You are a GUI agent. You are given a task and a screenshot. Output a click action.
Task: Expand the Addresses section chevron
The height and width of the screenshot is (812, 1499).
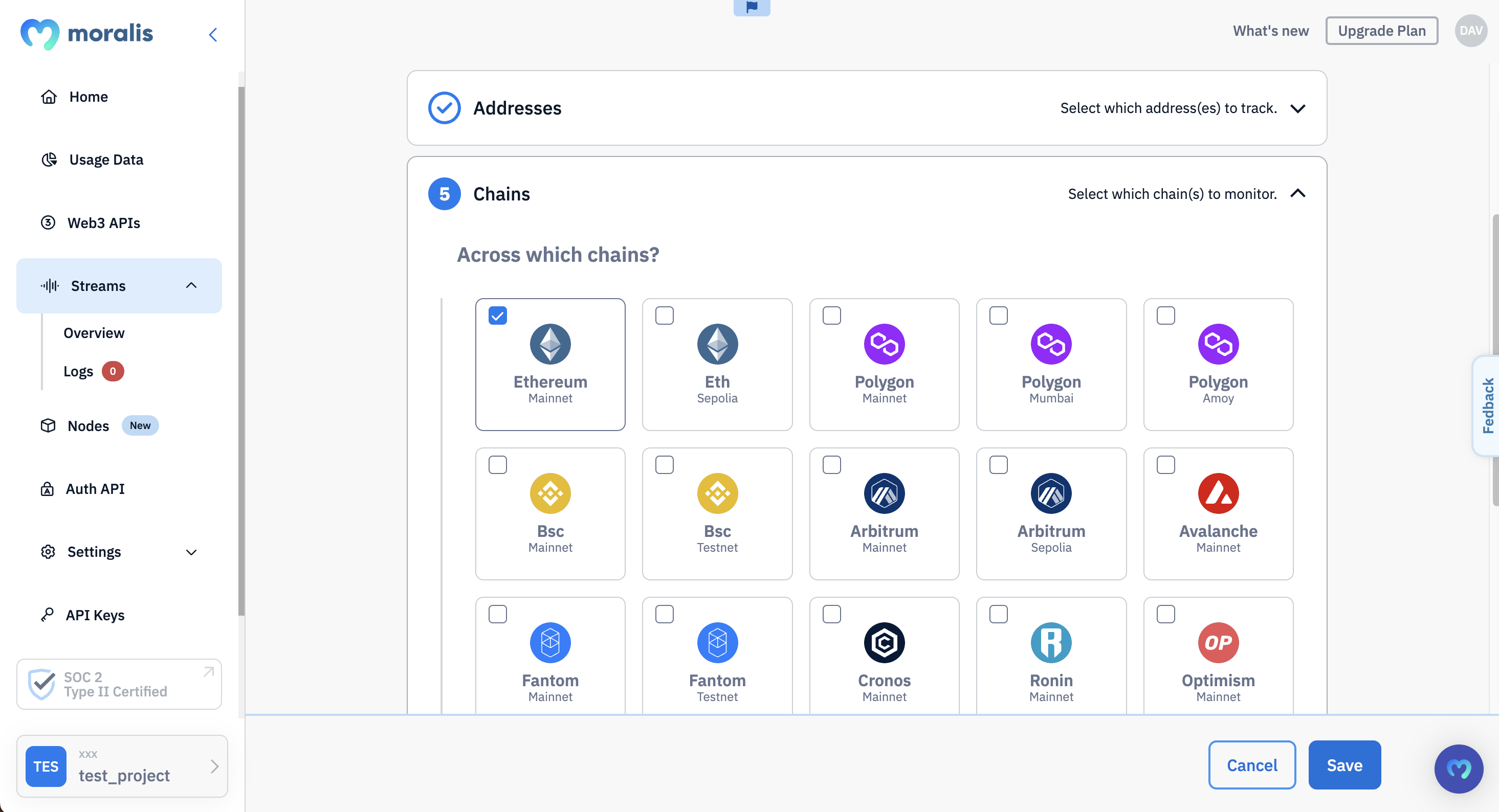[1297, 109]
